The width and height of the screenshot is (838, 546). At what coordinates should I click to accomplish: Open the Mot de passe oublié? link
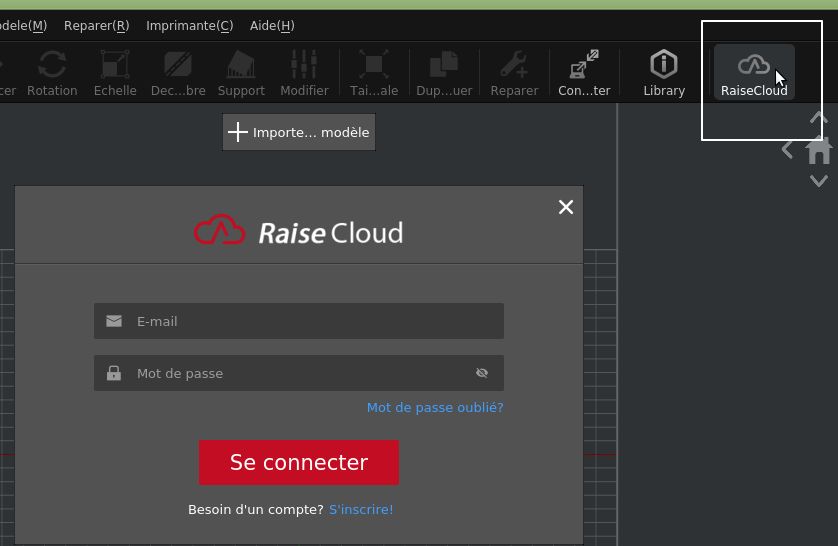(x=435, y=408)
